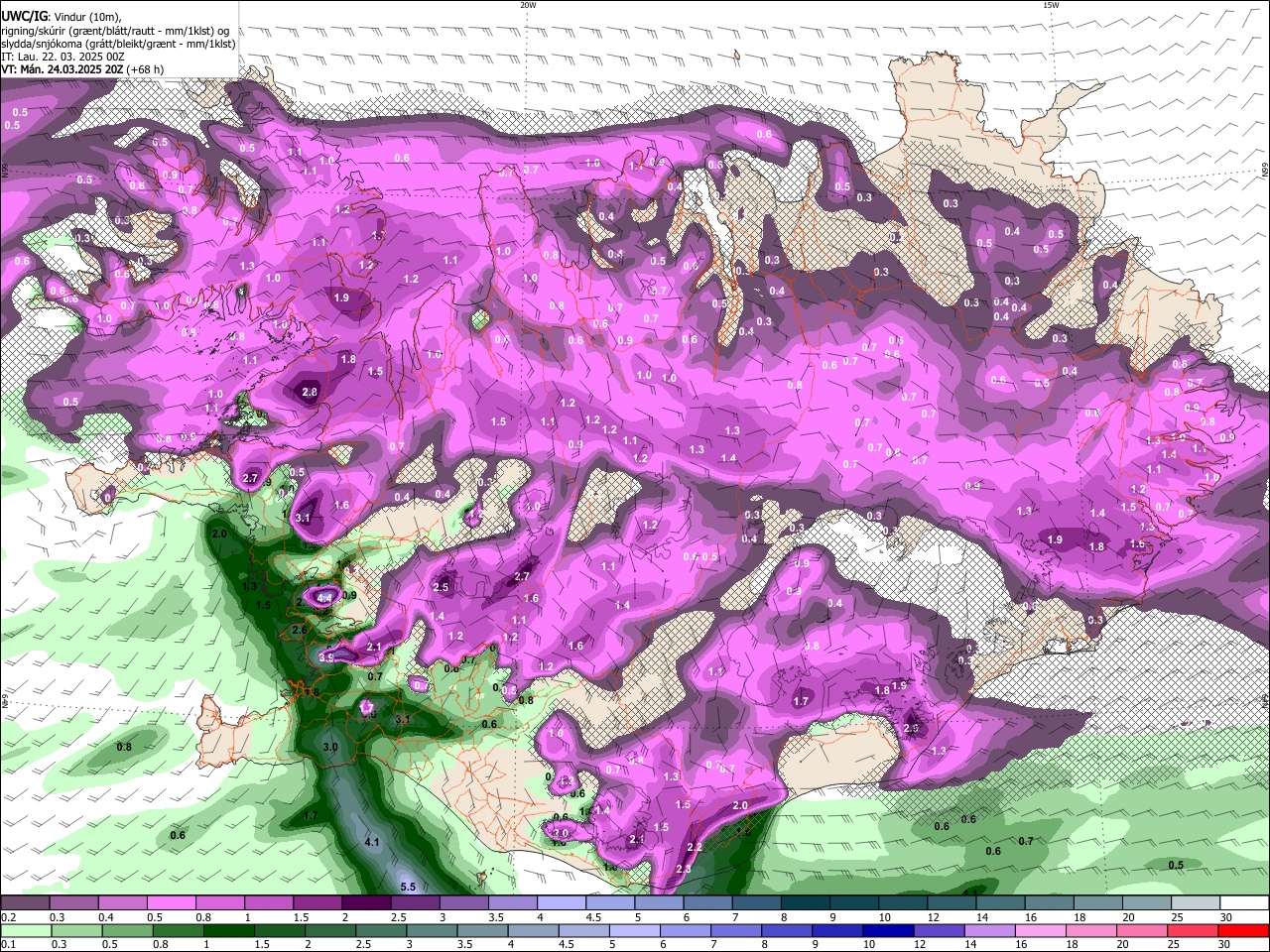1270x952 pixels.
Task: Click the '2.3' value on the map
Action: click(x=684, y=869)
